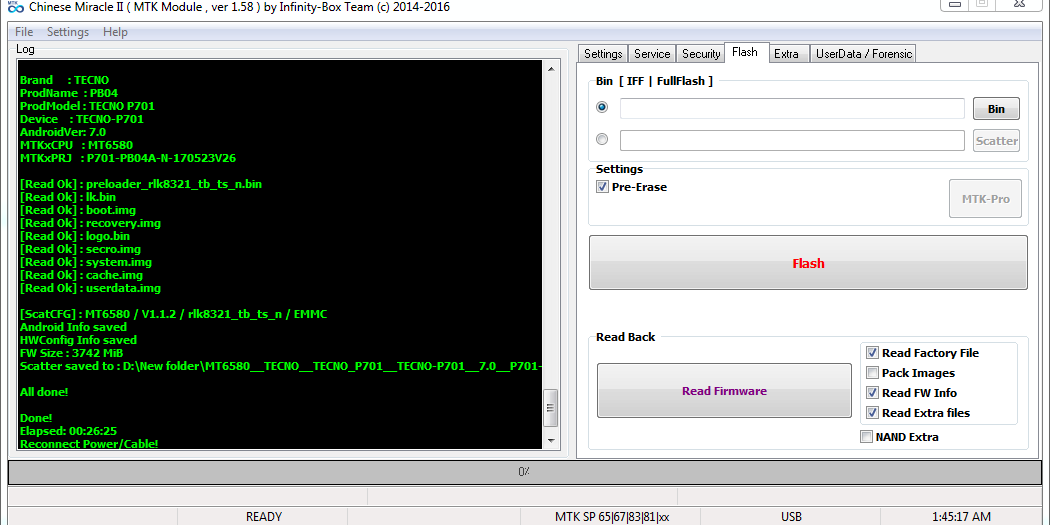Select the Scatter file radio button
The width and height of the screenshot is (1050, 525).
coord(602,139)
